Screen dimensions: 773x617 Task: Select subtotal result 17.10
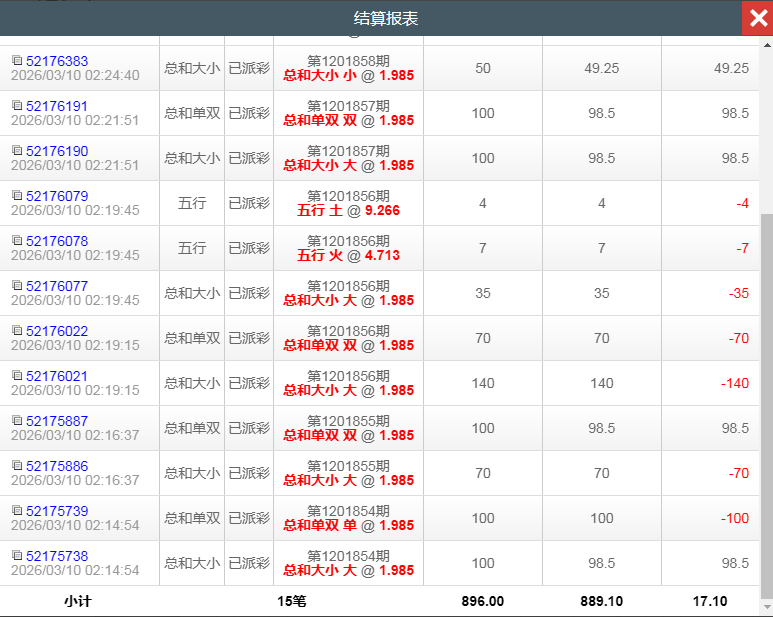click(710, 601)
